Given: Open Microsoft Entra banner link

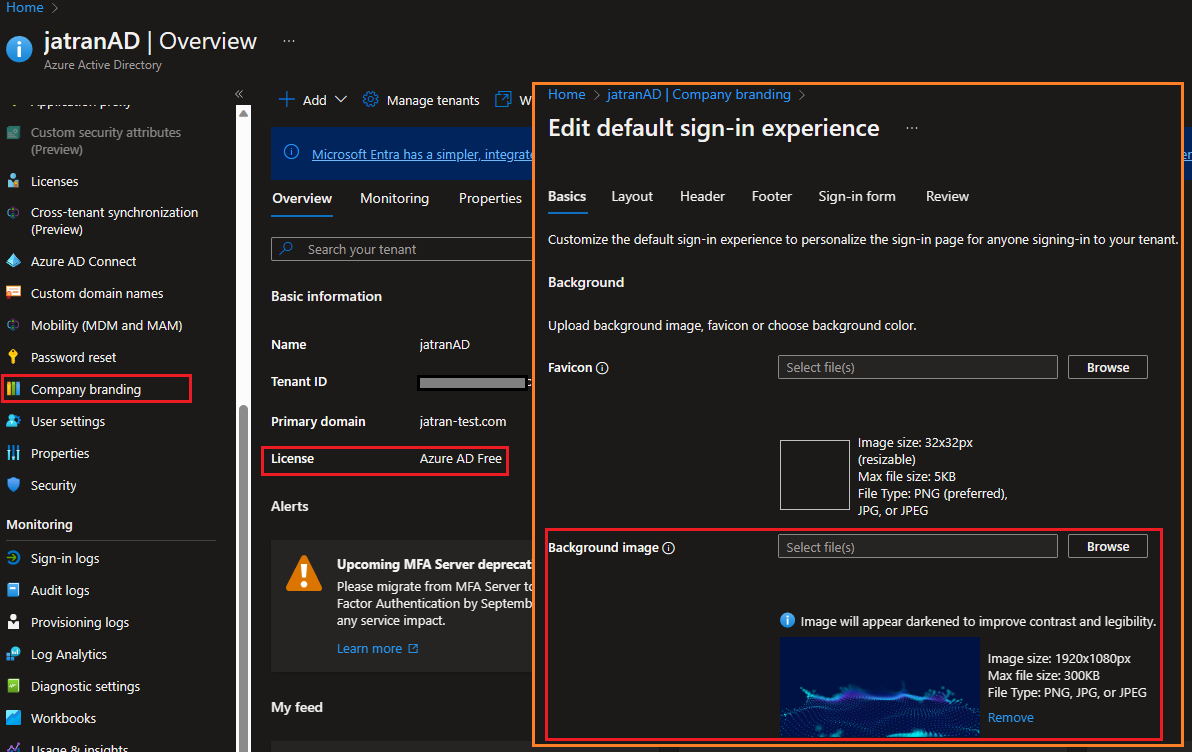Looking at the screenshot, I should click(422, 154).
